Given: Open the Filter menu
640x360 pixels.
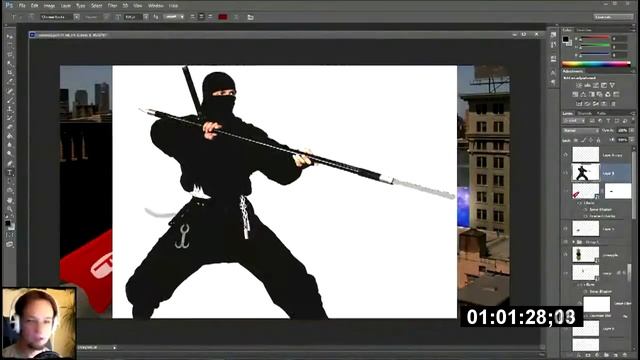Looking at the screenshot, I should click(x=112, y=6).
